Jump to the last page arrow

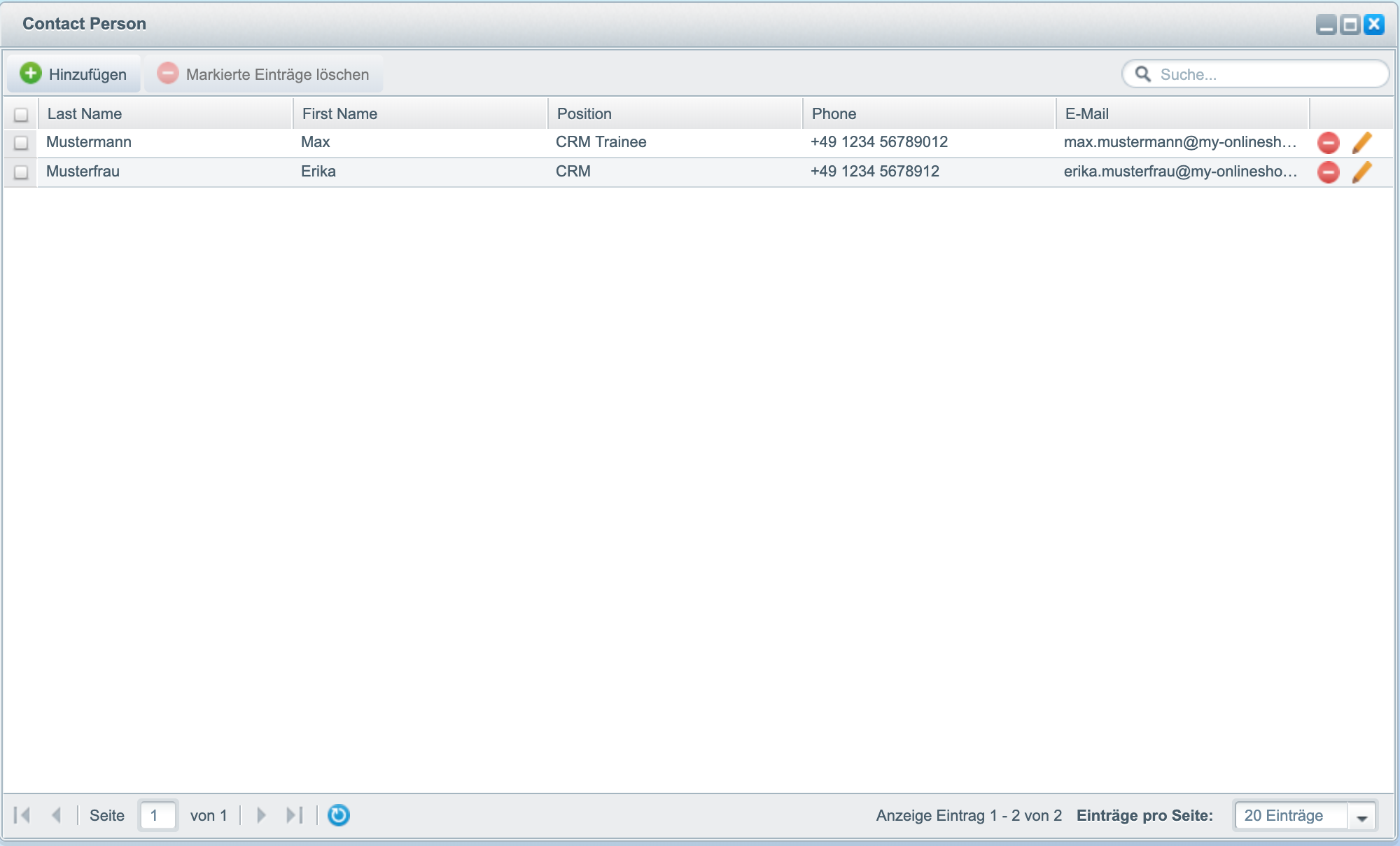coord(295,815)
